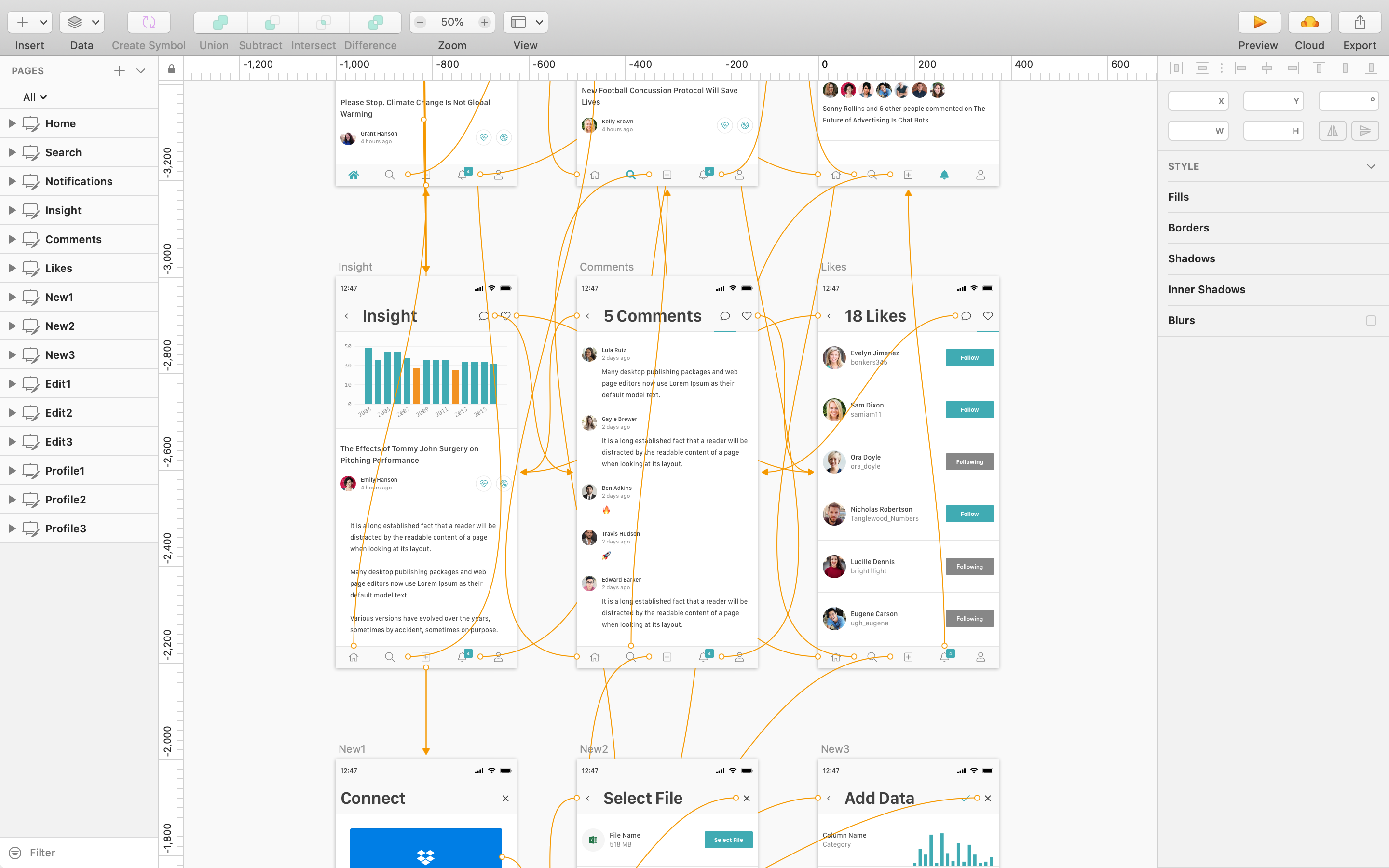Click the rotation angle input field

coord(1349,100)
